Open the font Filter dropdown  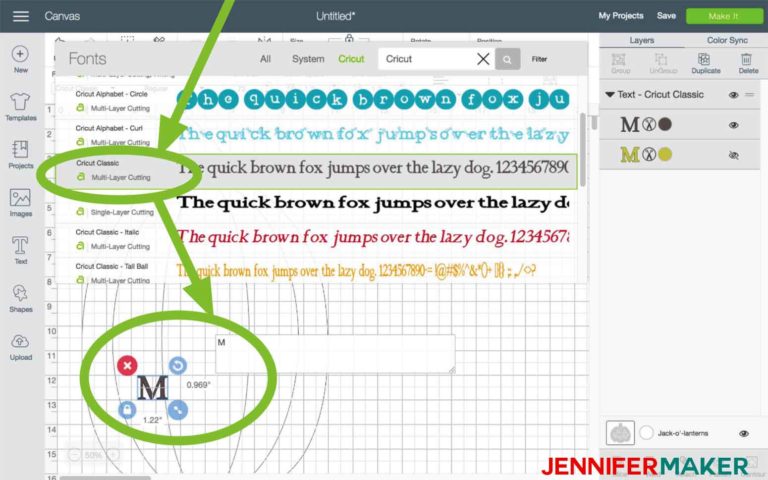click(539, 59)
